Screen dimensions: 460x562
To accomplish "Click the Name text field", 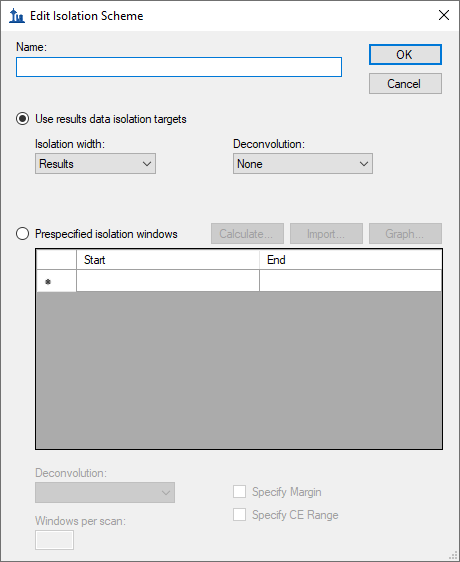I will [179, 67].
